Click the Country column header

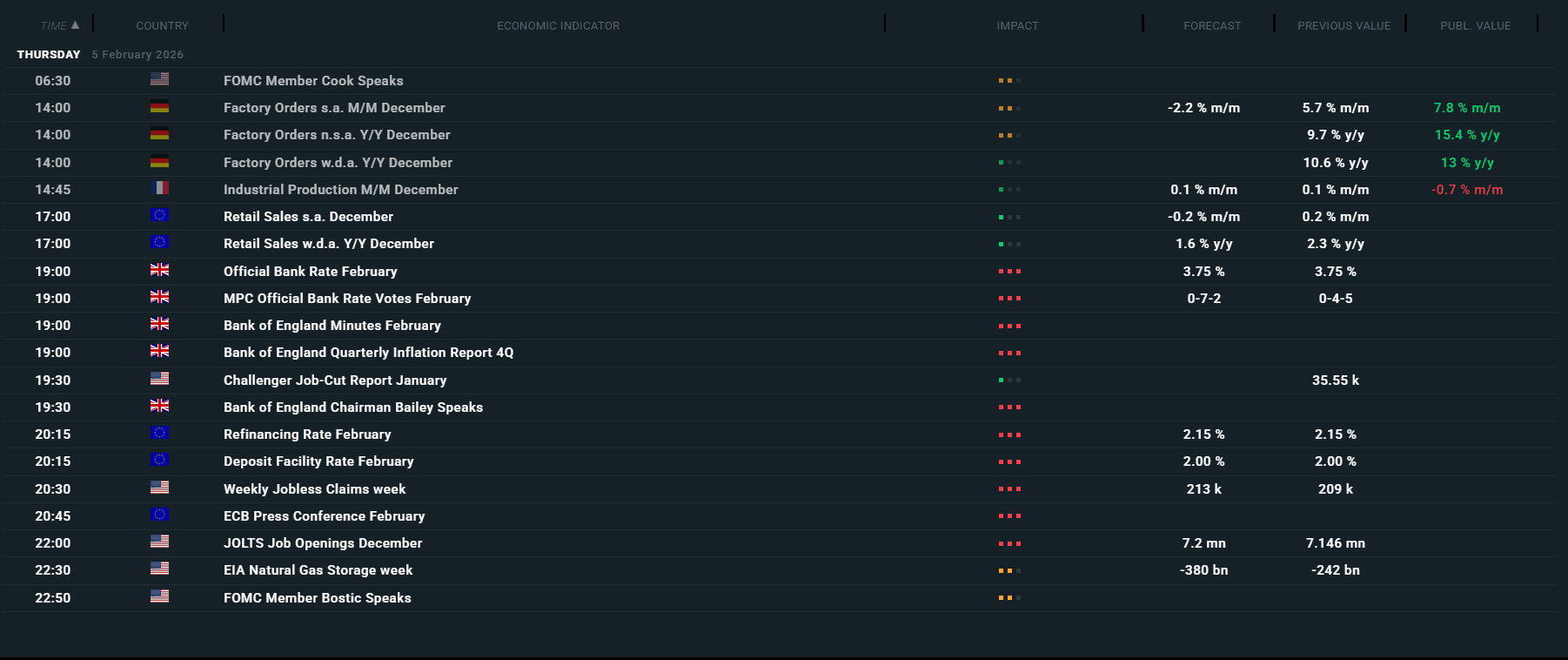click(162, 26)
